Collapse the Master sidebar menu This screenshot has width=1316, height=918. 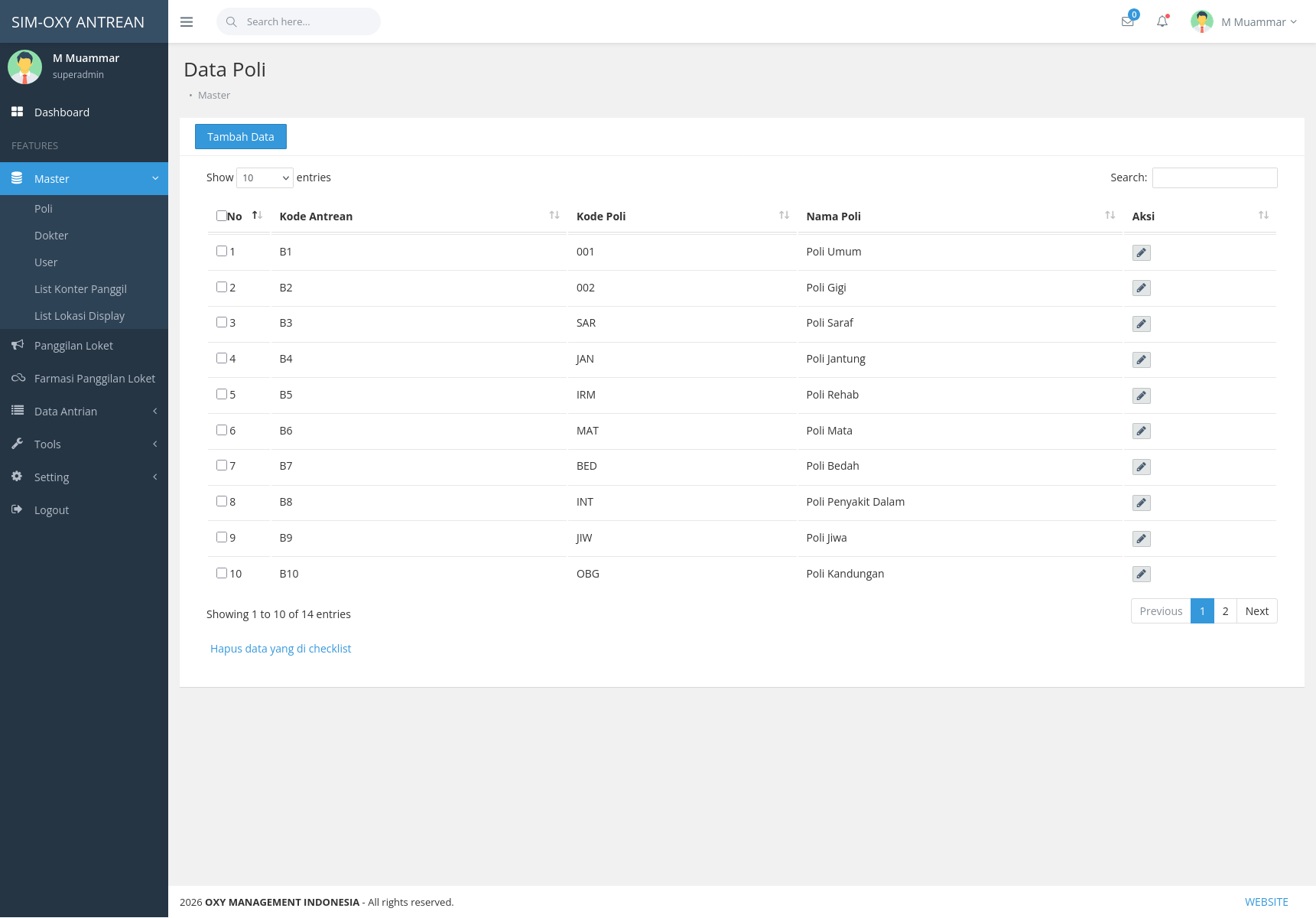point(84,178)
